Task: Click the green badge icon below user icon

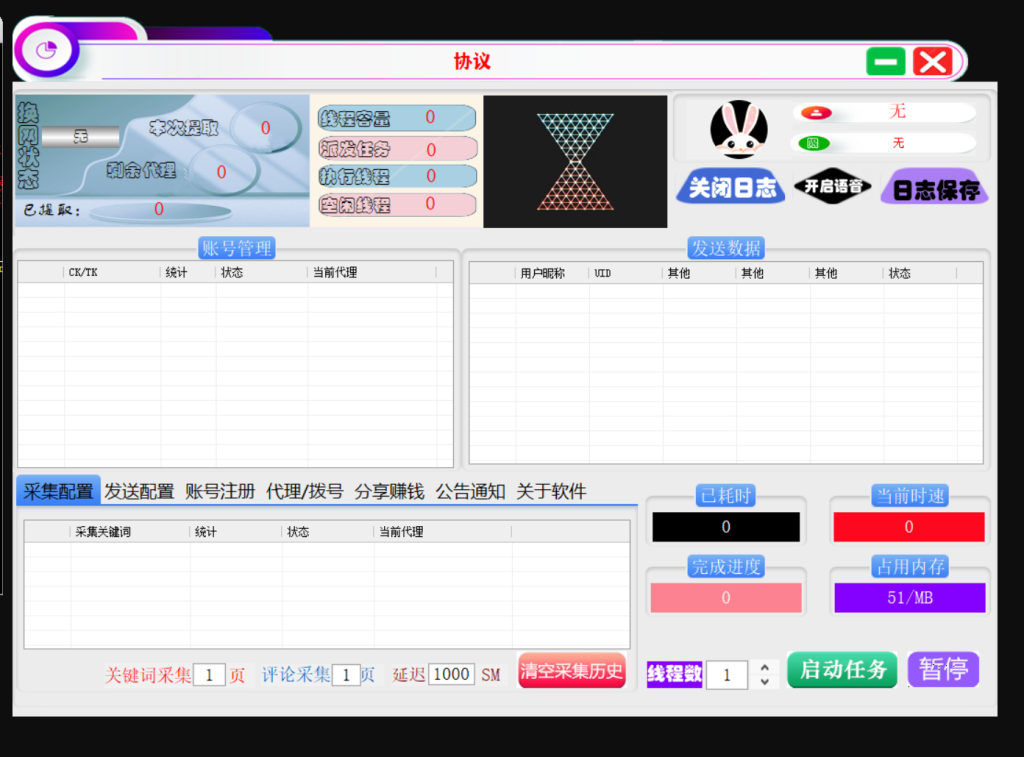Action: [x=814, y=143]
